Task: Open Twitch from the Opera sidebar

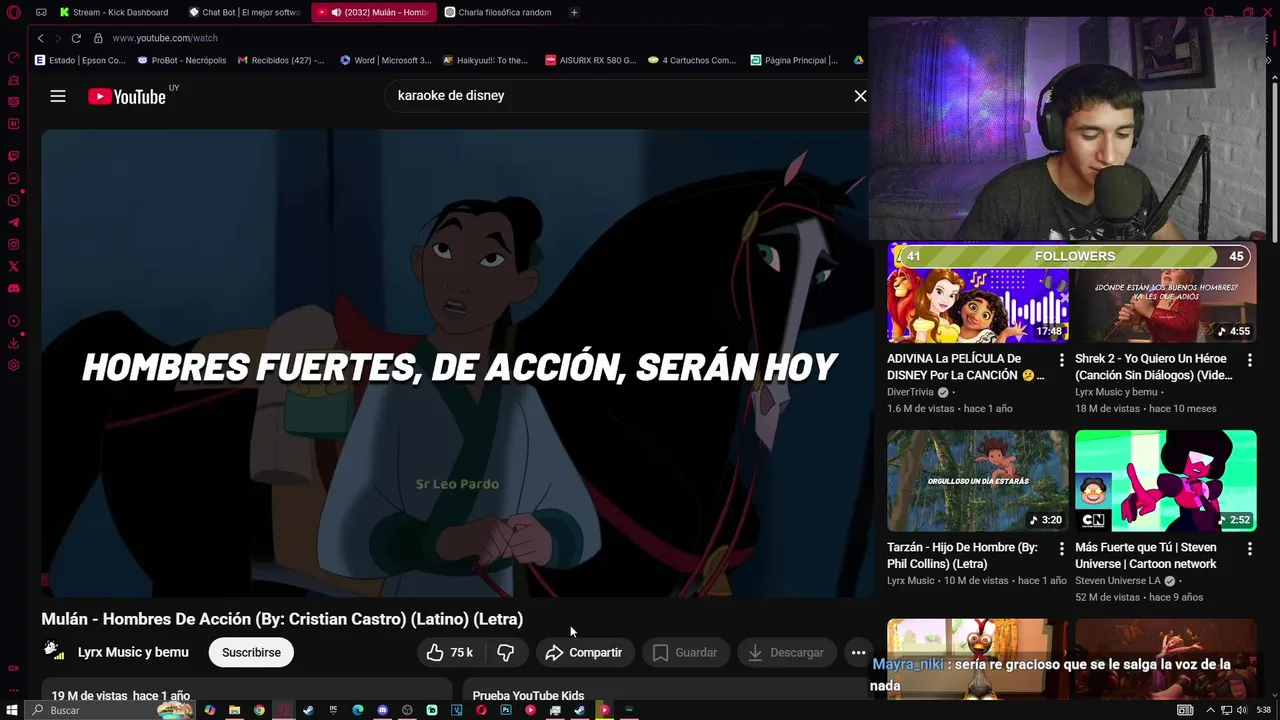Action: pos(14,156)
